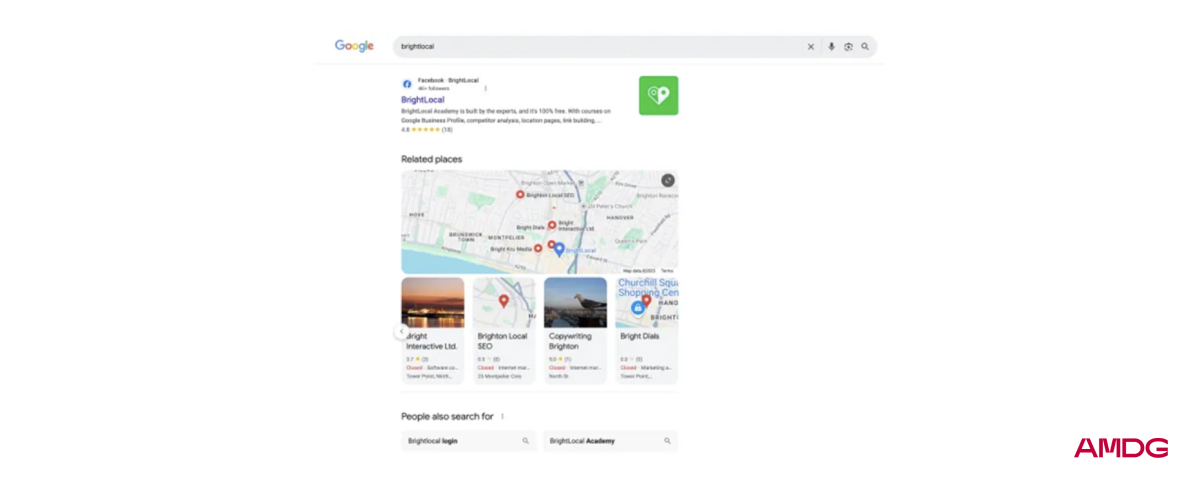Search for Brightlocal login suggestion

[x=469, y=440]
